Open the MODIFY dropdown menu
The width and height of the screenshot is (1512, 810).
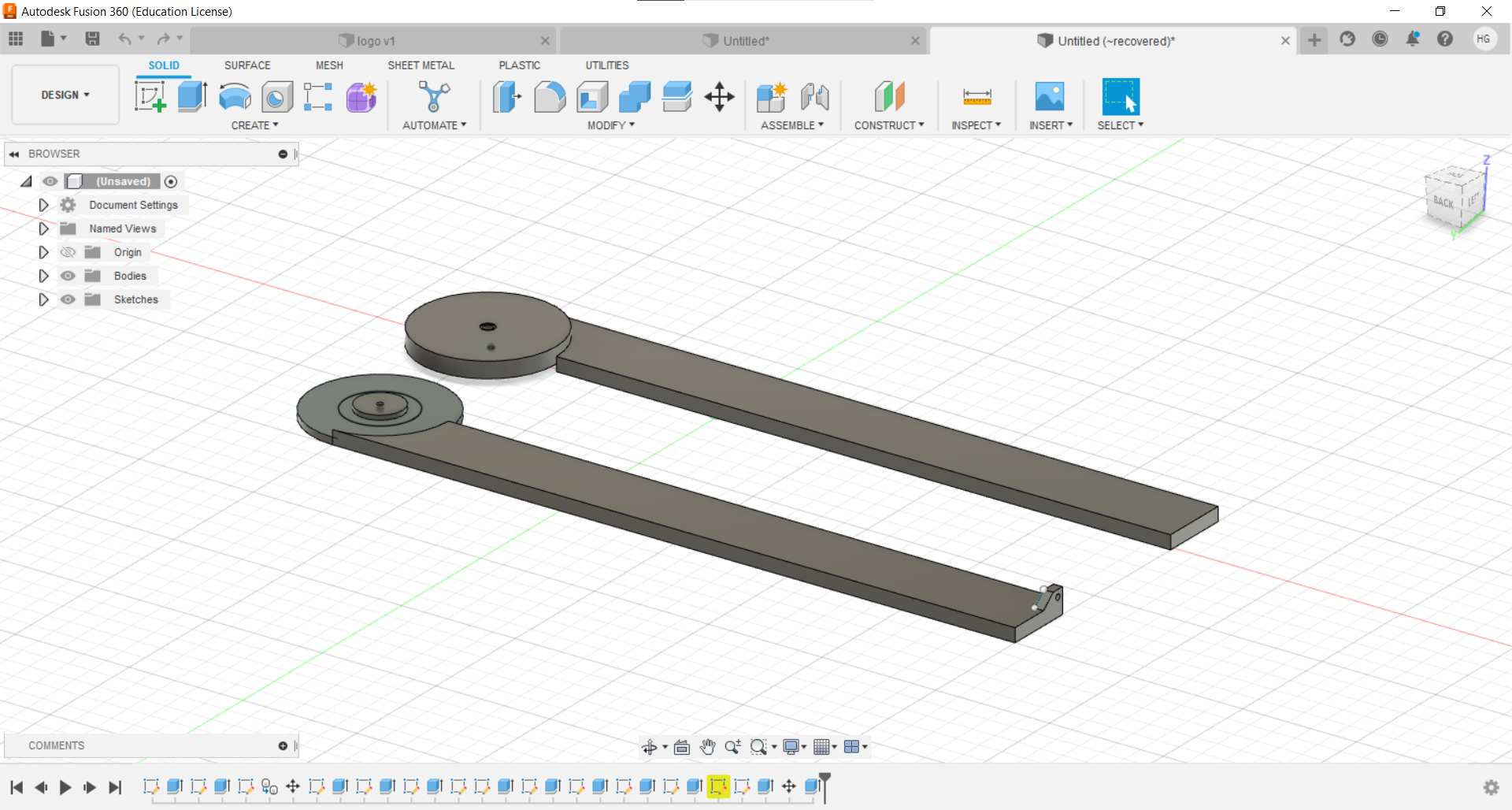pos(610,125)
